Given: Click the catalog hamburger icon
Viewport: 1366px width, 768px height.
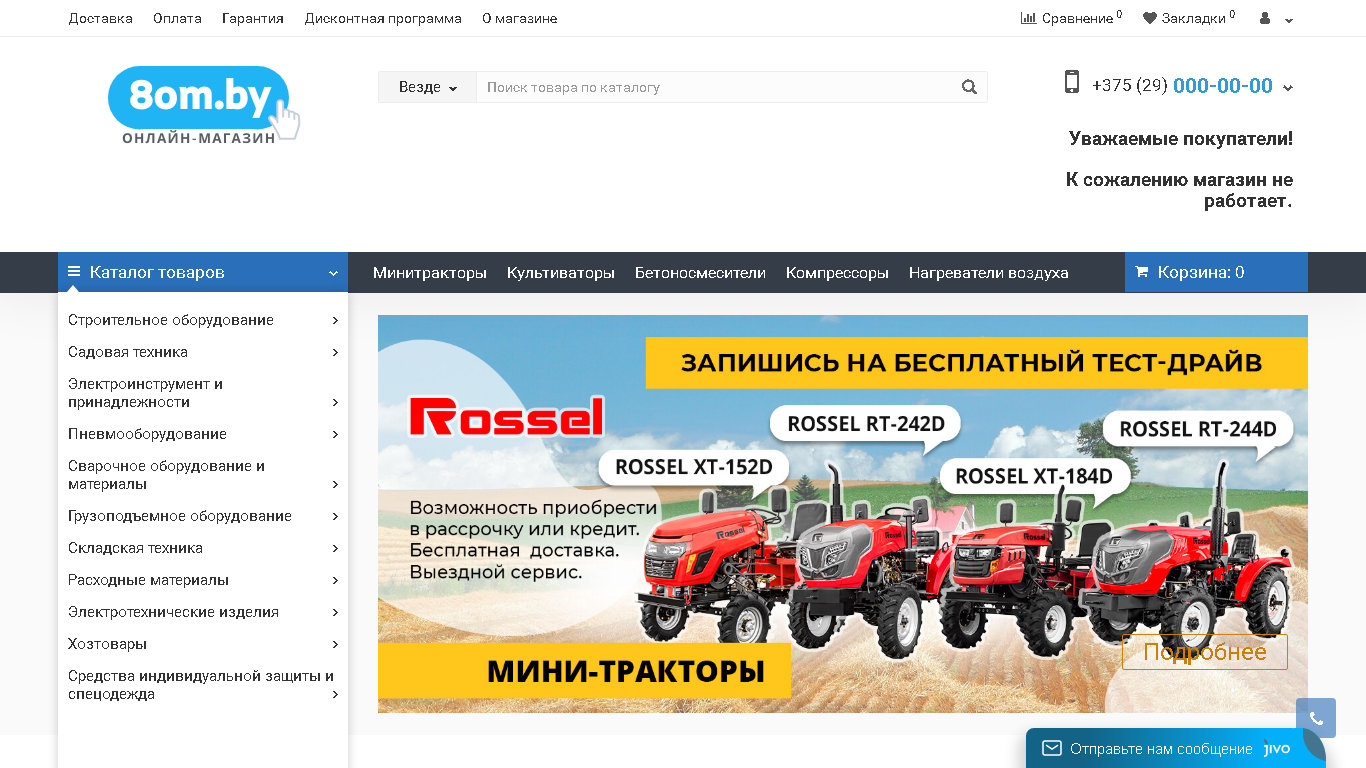Looking at the screenshot, I should pos(74,272).
